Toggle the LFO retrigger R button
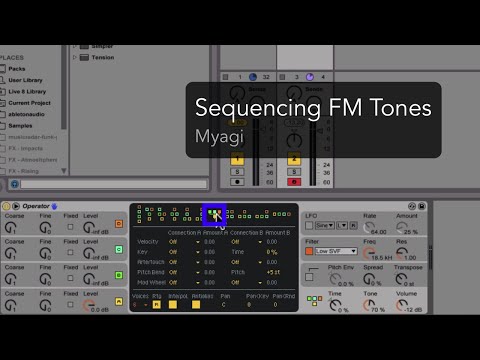The image size is (480, 360). pos(354,226)
